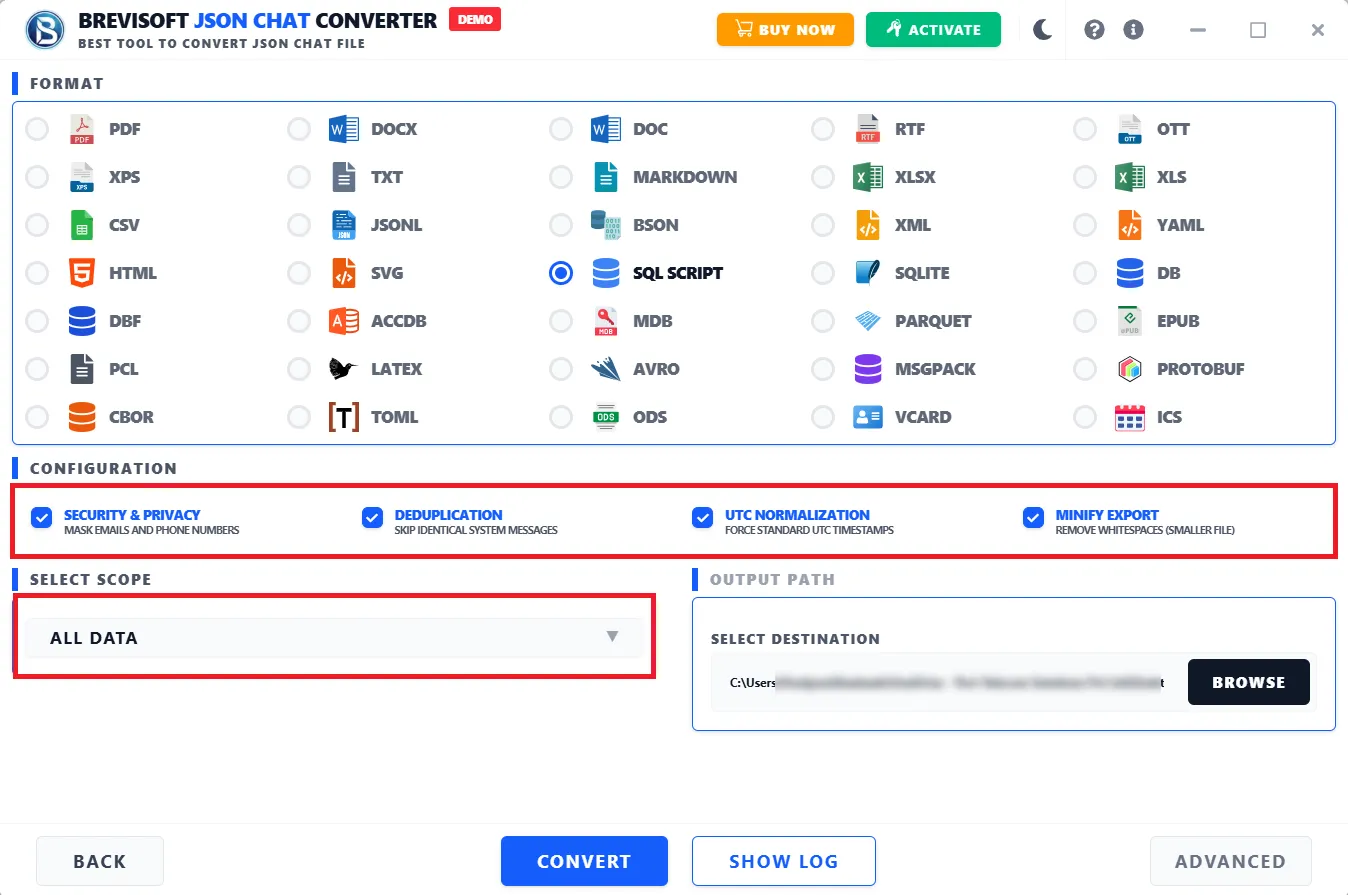Uncheck the Minify Export checkbox

pos(1033,517)
